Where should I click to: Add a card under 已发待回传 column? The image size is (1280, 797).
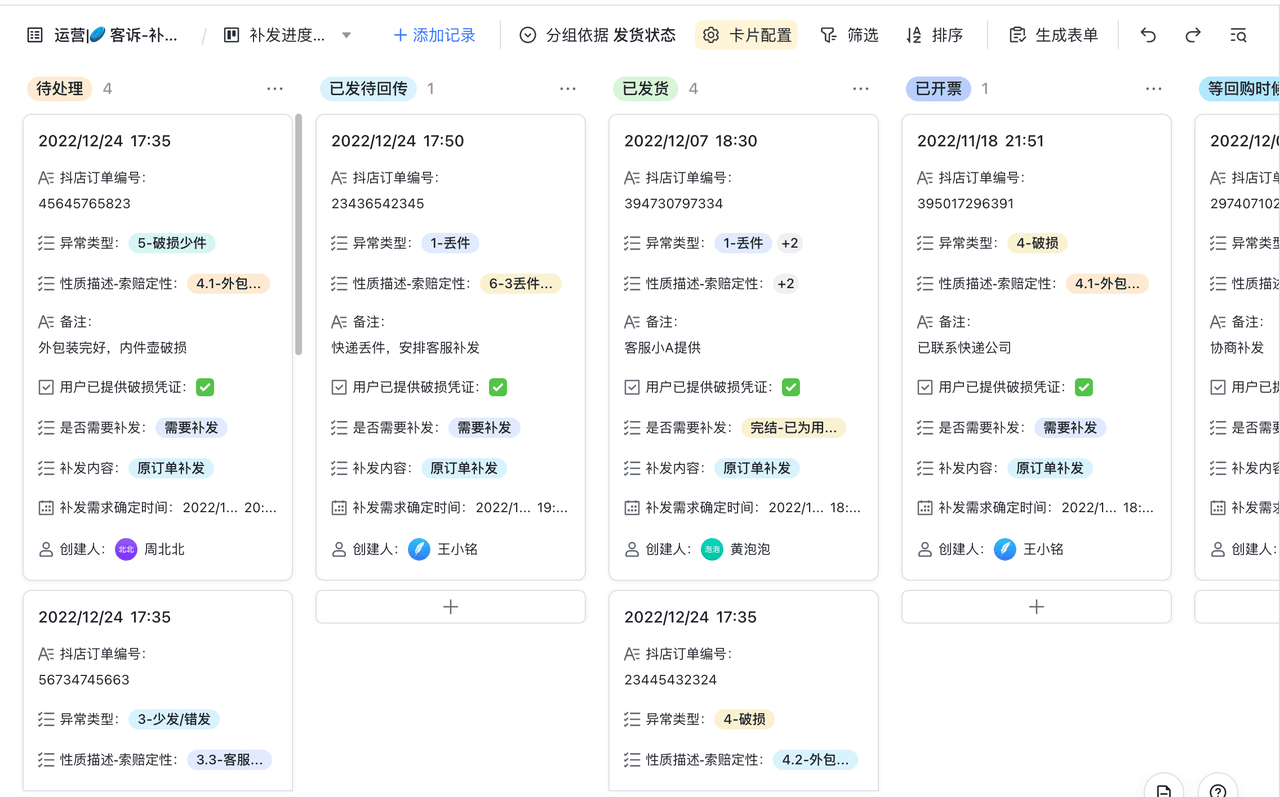tap(450, 607)
